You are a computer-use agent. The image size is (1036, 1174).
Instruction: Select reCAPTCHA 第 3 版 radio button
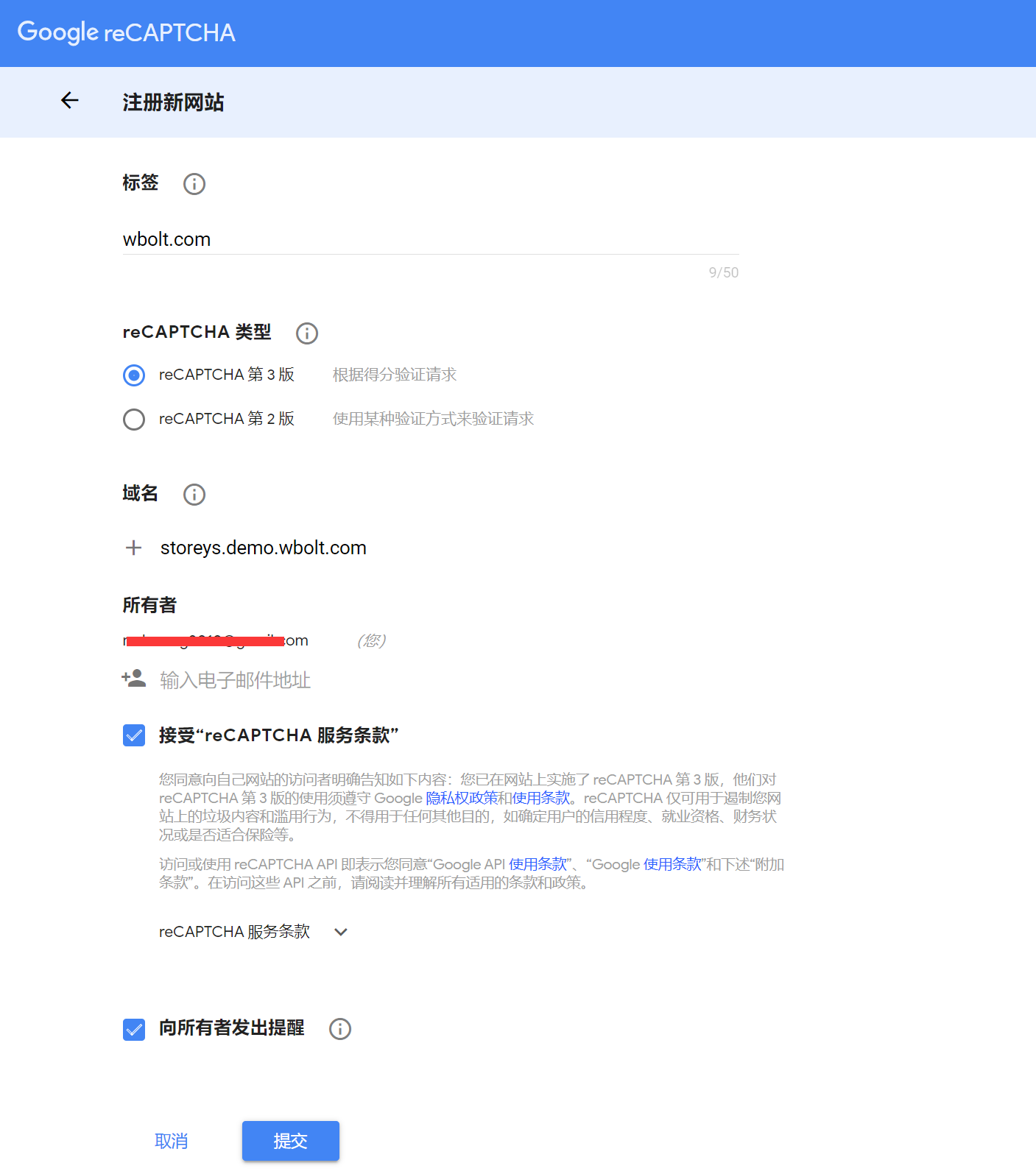coord(134,375)
